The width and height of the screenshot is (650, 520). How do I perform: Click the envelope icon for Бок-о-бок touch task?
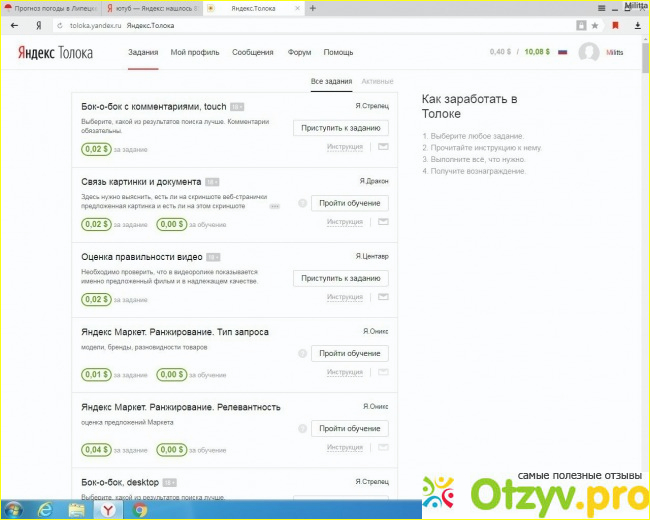pyautogui.click(x=382, y=147)
